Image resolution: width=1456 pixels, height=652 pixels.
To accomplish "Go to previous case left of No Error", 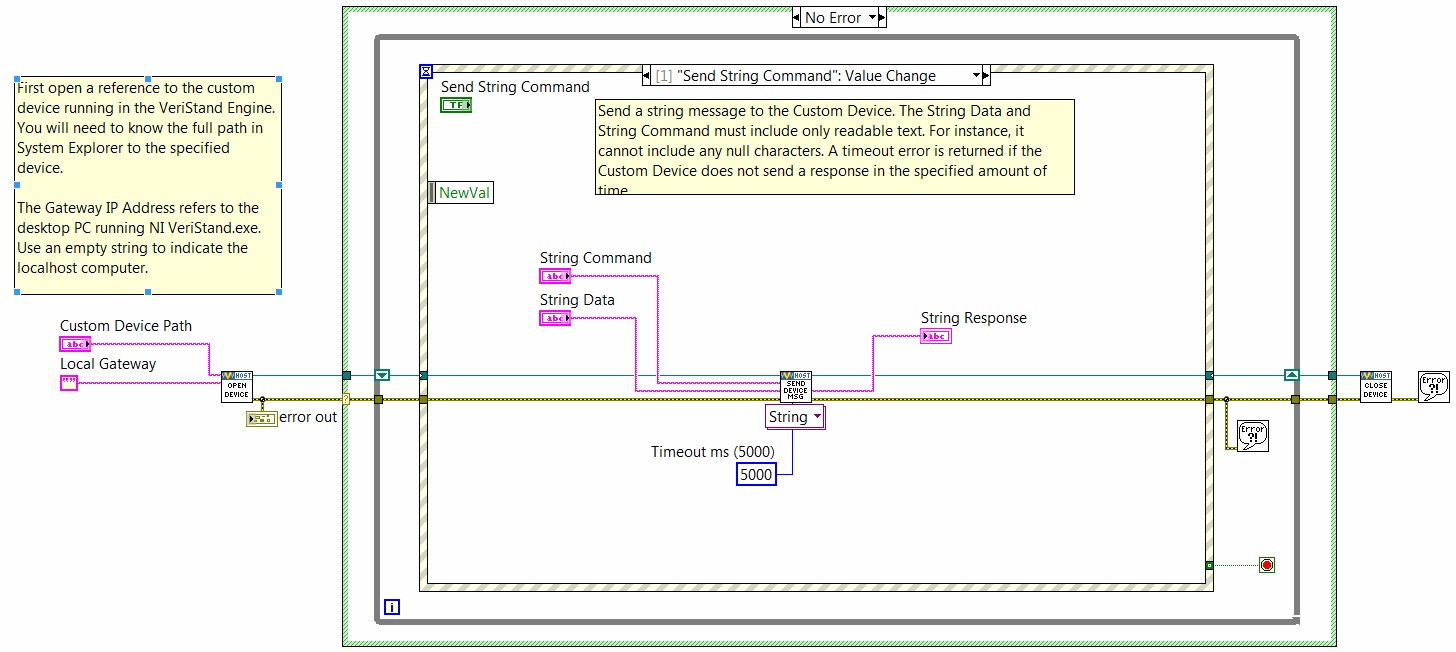I will point(796,17).
